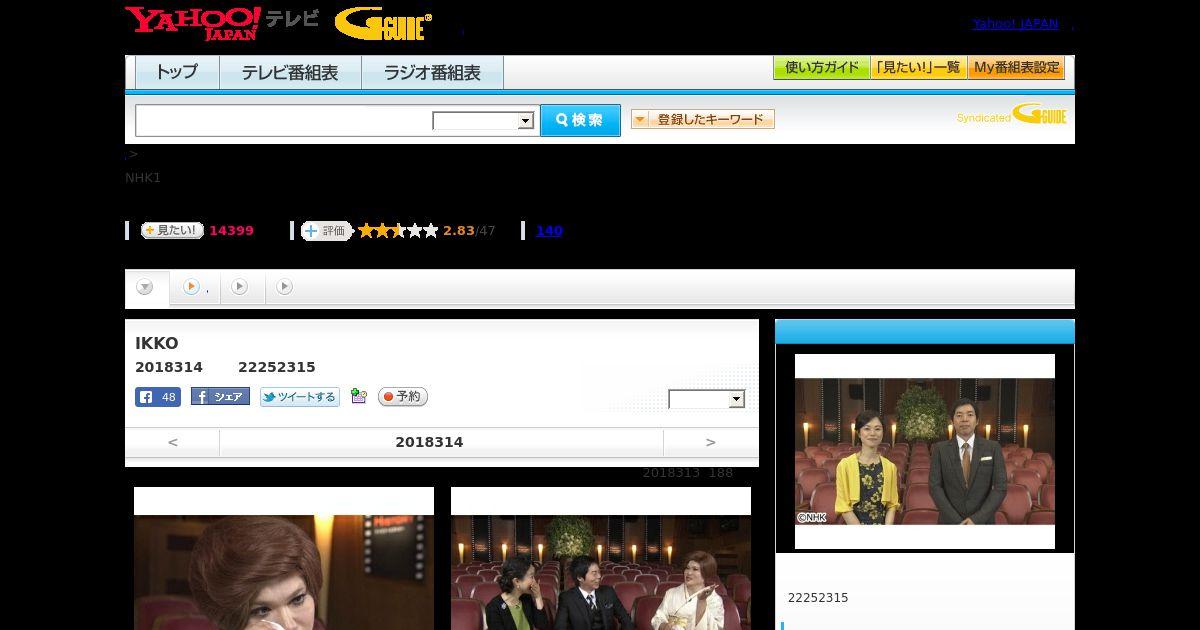
Task: Click the add-to-calendar icon
Action: (359, 397)
